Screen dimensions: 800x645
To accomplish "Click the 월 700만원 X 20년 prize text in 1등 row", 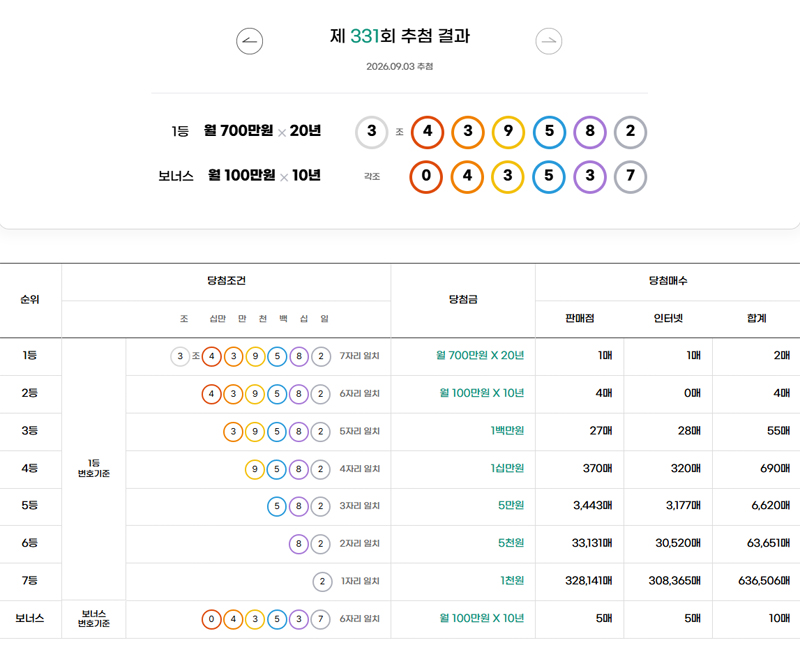I will (x=480, y=355).
